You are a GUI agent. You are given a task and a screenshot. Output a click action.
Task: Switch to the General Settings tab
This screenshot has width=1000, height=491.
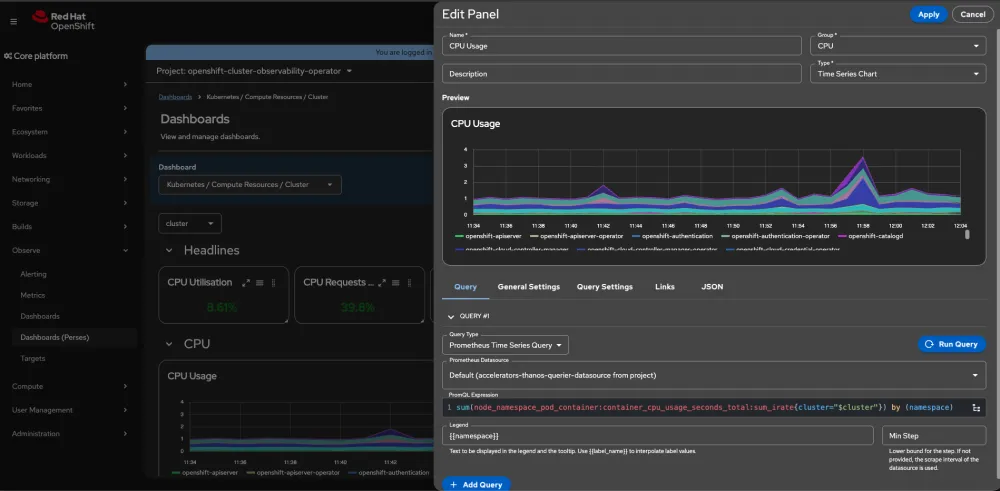529,287
